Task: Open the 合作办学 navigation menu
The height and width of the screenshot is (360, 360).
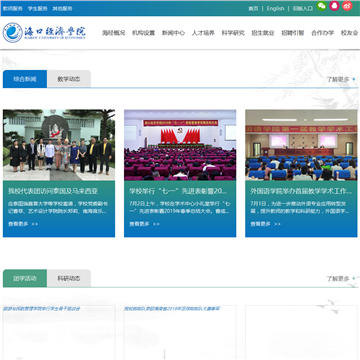Action: click(x=323, y=33)
